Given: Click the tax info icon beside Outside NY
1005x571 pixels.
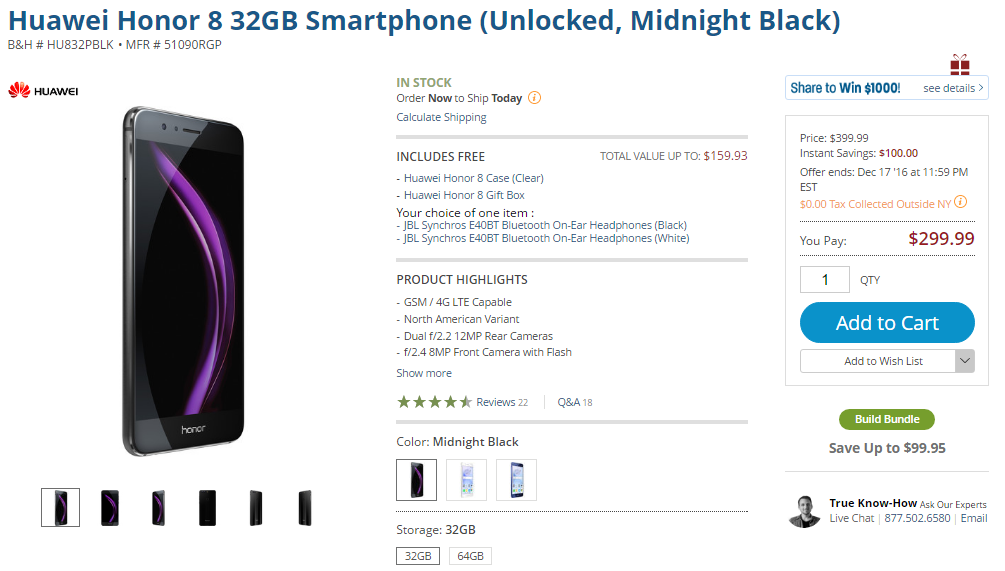Looking at the screenshot, I should click(x=960, y=202).
